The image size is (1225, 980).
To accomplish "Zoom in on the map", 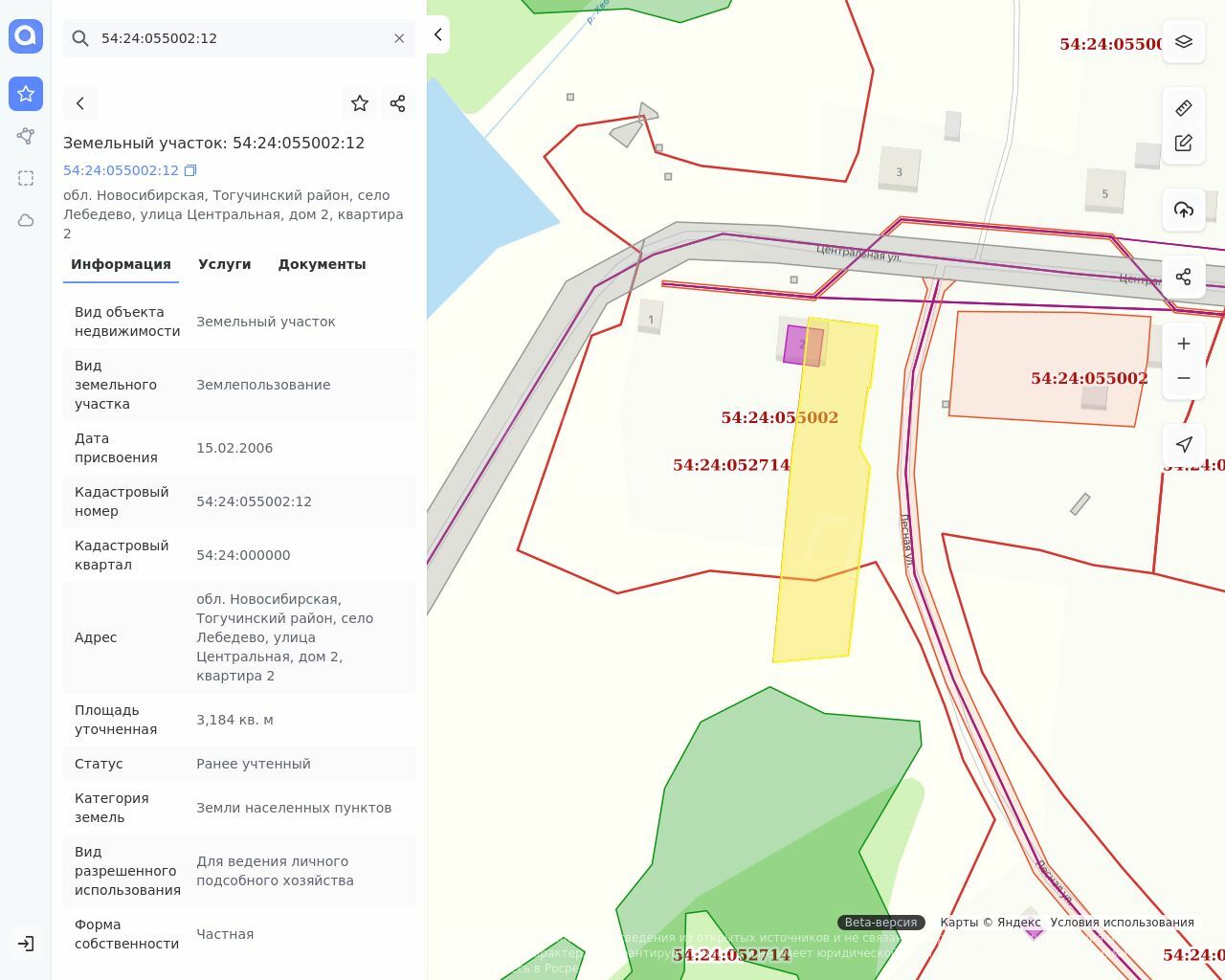I will pyautogui.click(x=1183, y=344).
